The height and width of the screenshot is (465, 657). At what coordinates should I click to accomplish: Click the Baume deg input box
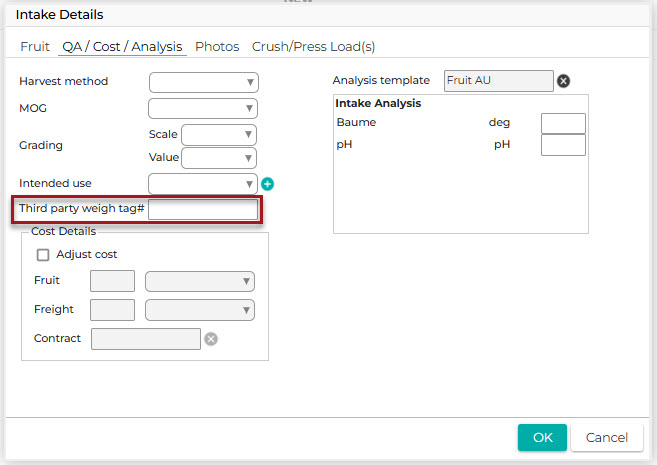[562, 123]
